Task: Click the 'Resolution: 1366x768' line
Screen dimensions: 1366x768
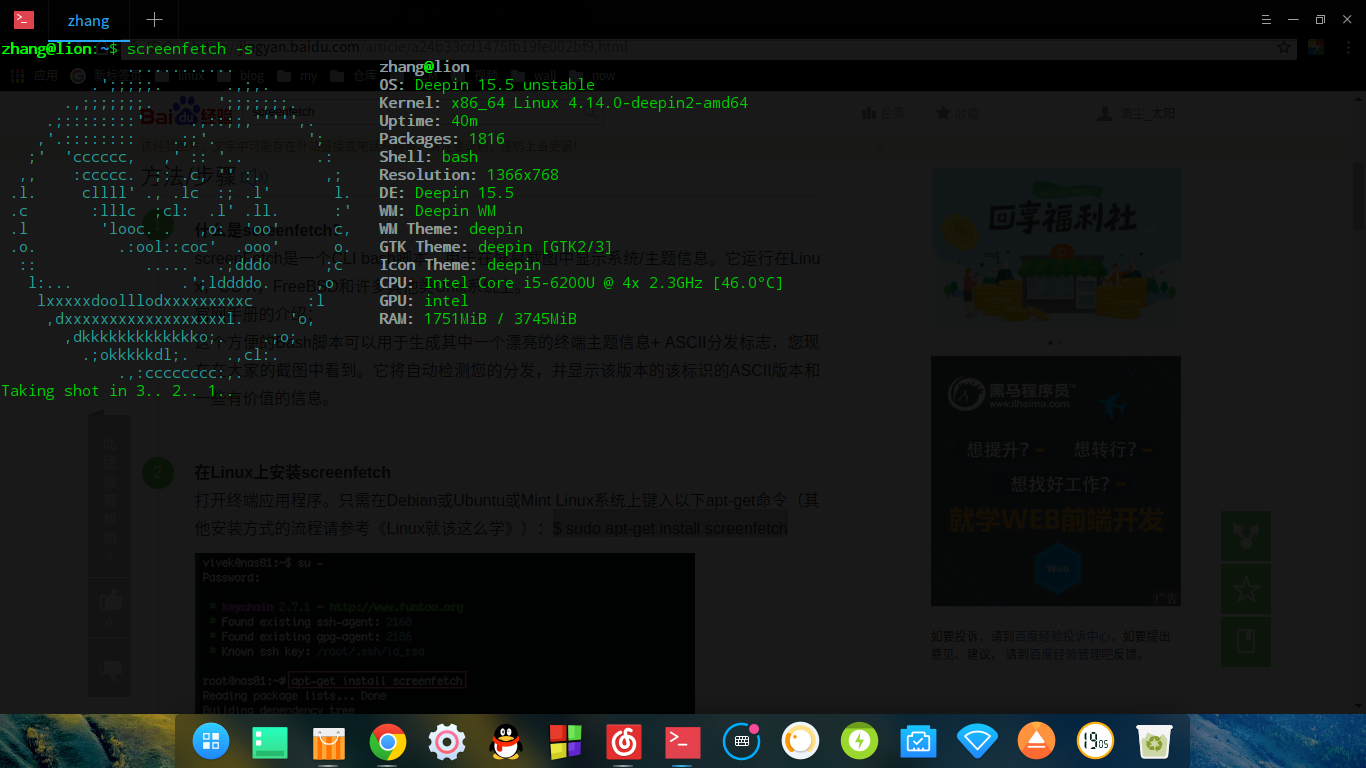Action: coord(469,175)
